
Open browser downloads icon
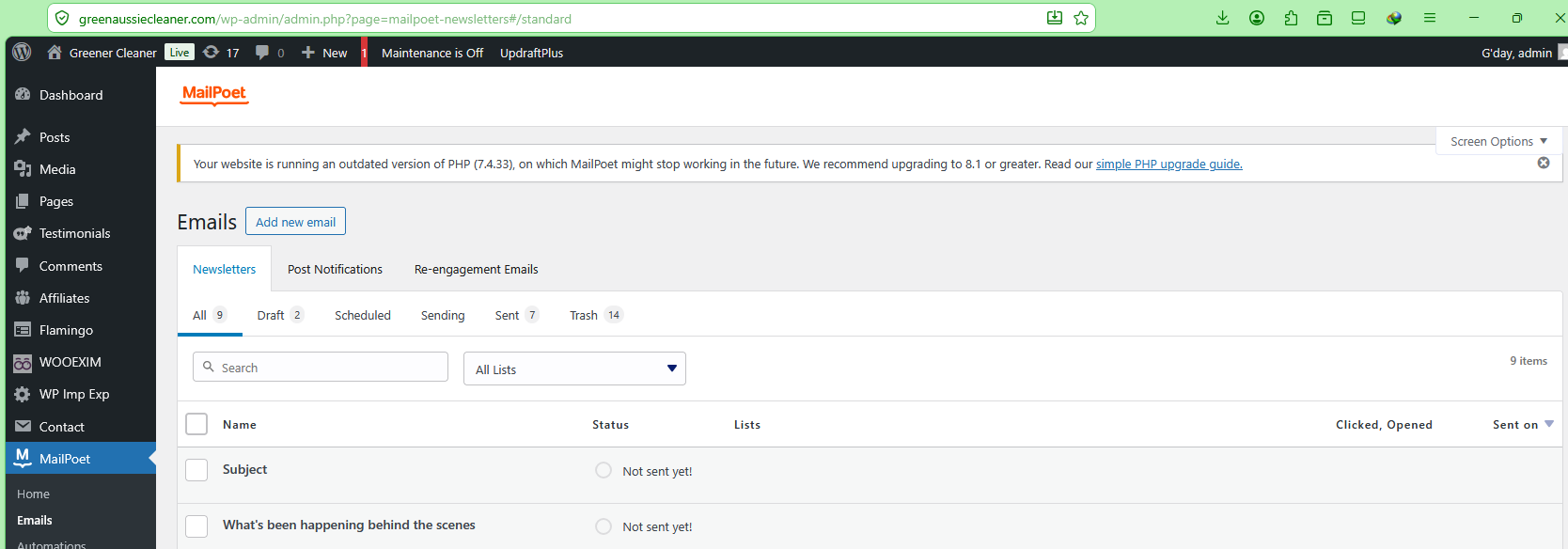coord(1222,18)
